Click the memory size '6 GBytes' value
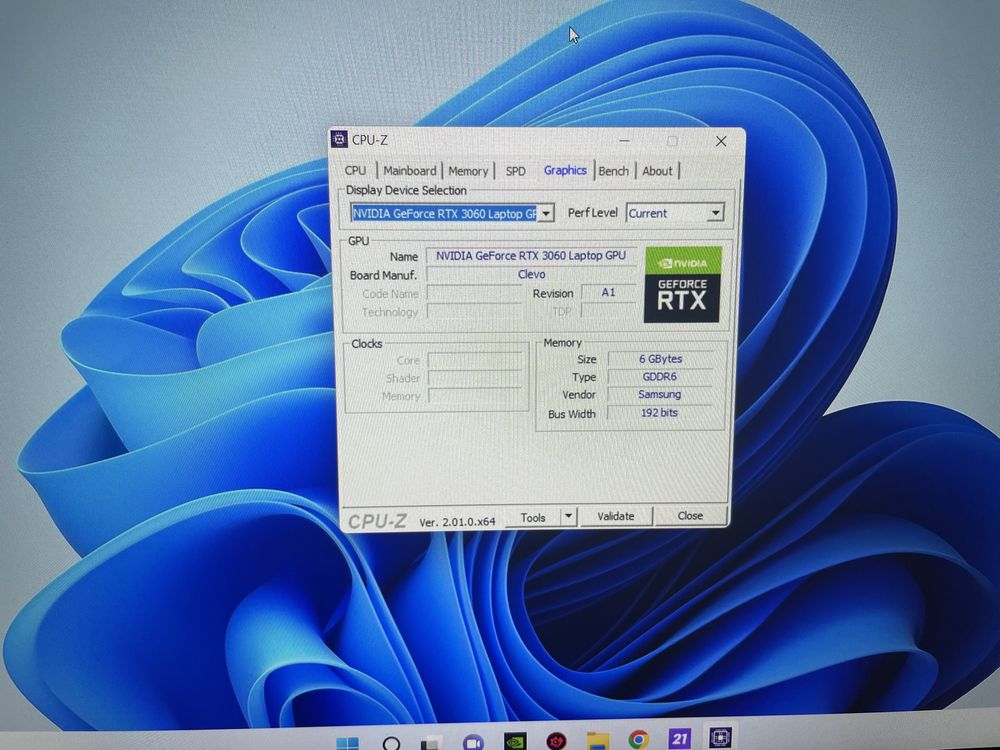Image resolution: width=1000 pixels, height=750 pixels. 660,359
